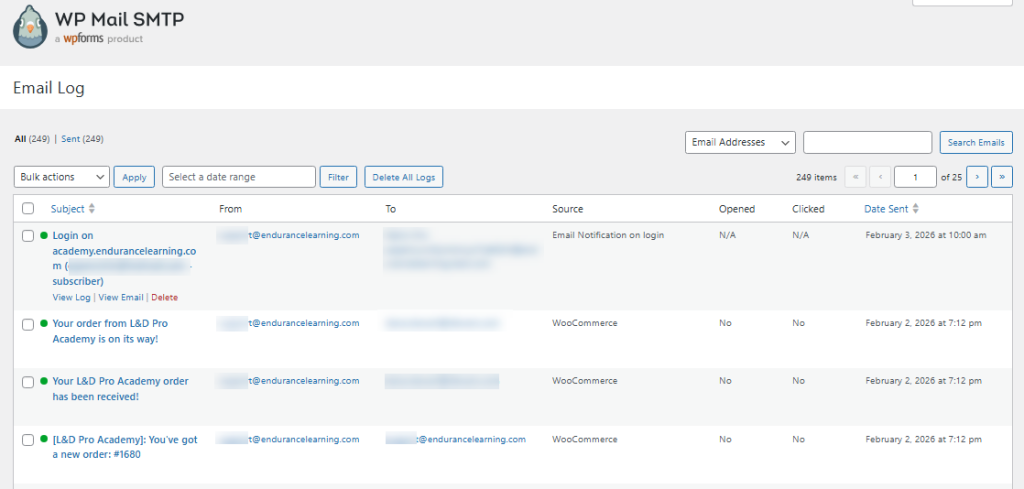Click green status dot for 'has been received' email
The image size is (1024, 489).
[44, 381]
